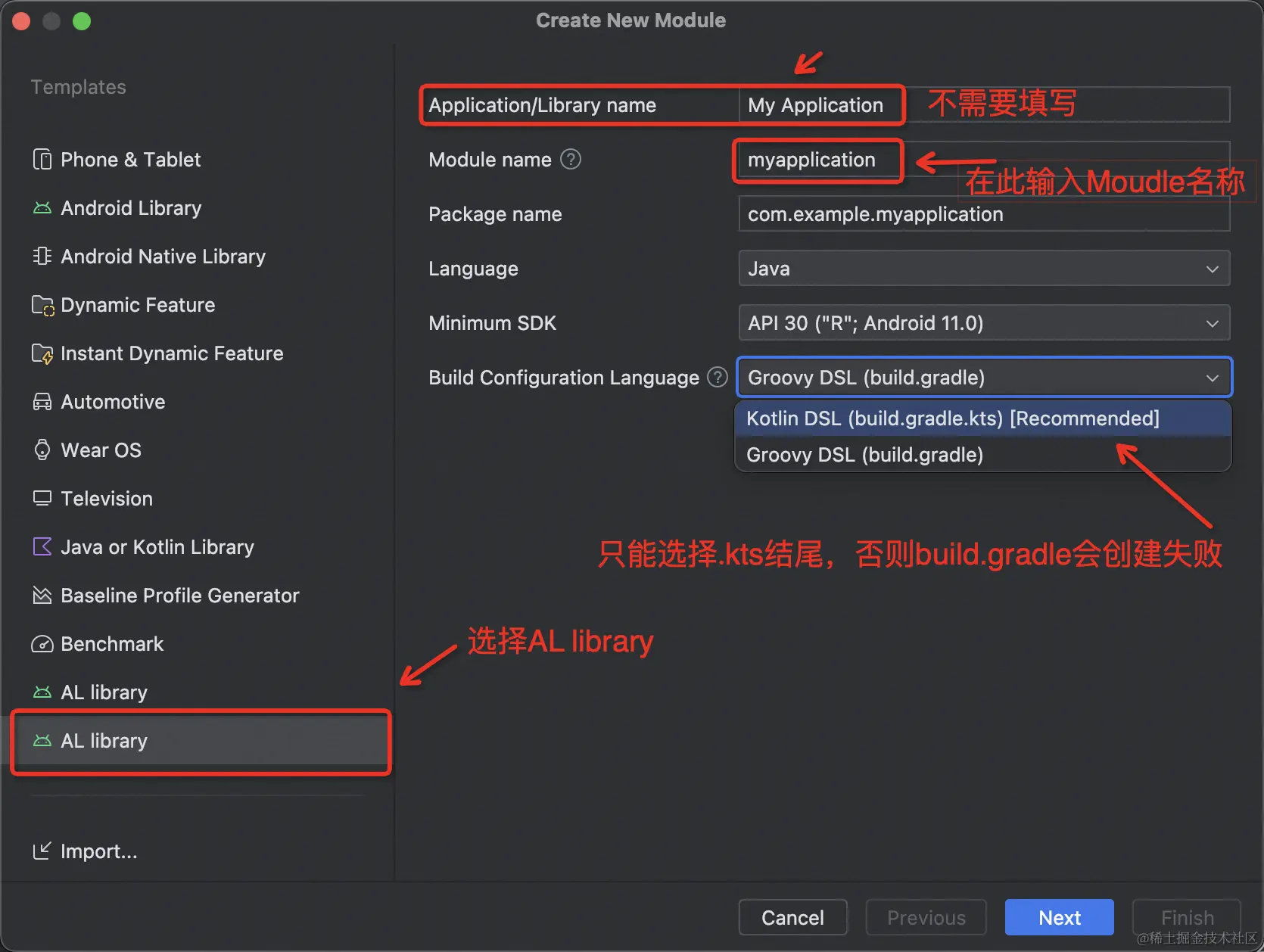1264x952 pixels.
Task: Select the Dynamic Feature folder icon
Action: tap(42, 305)
